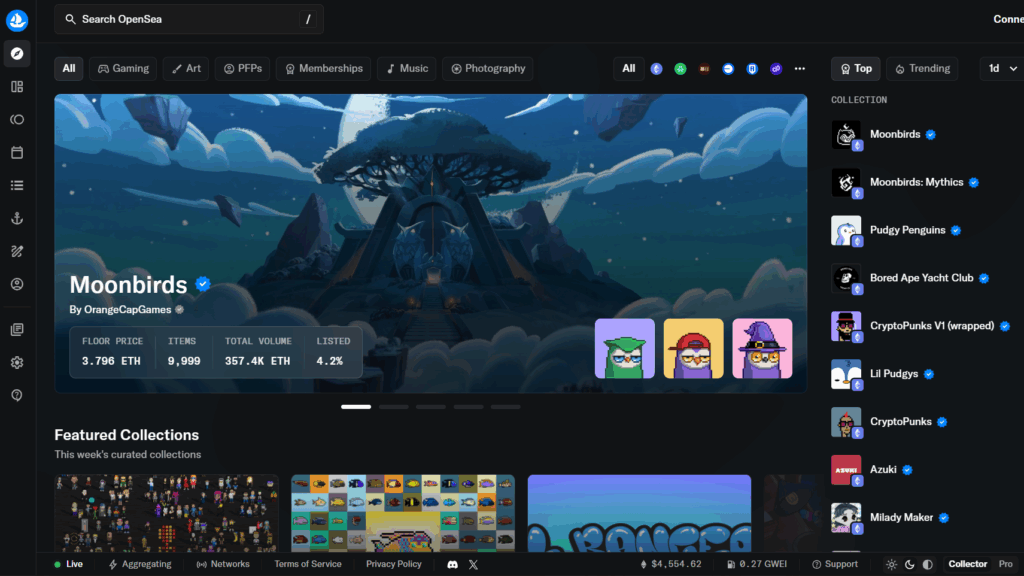Select the Gaming category tab
The height and width of the screenshot is (576, 1024).
tap(121, 69)
